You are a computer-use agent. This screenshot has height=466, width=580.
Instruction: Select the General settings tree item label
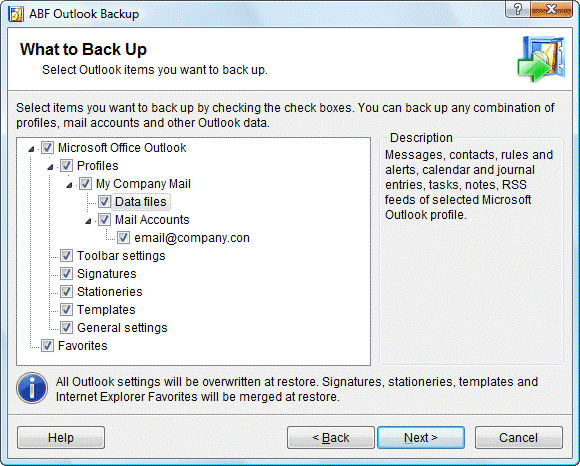(x=122, y=328)
